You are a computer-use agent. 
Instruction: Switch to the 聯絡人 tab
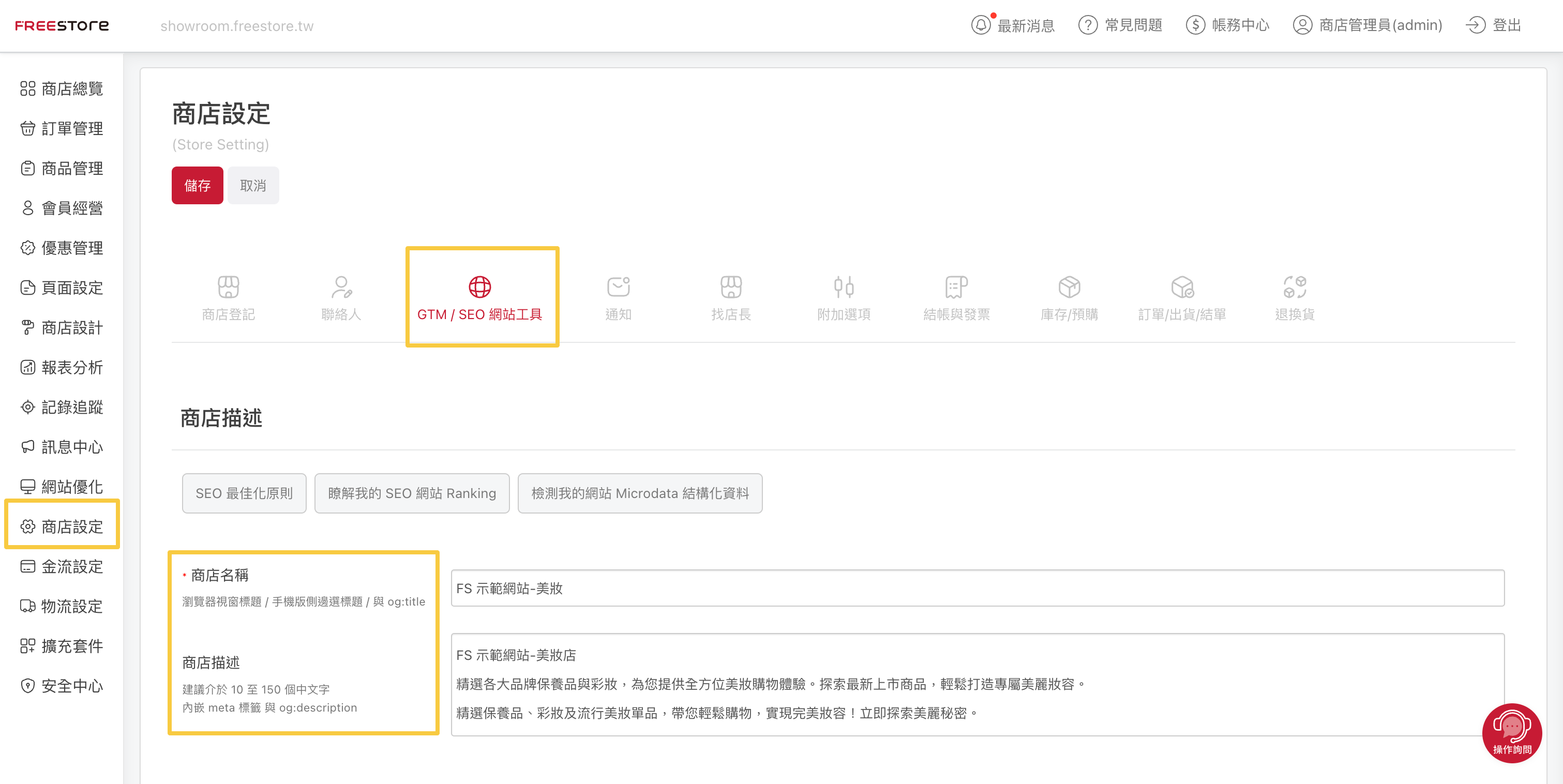(341, 298)
